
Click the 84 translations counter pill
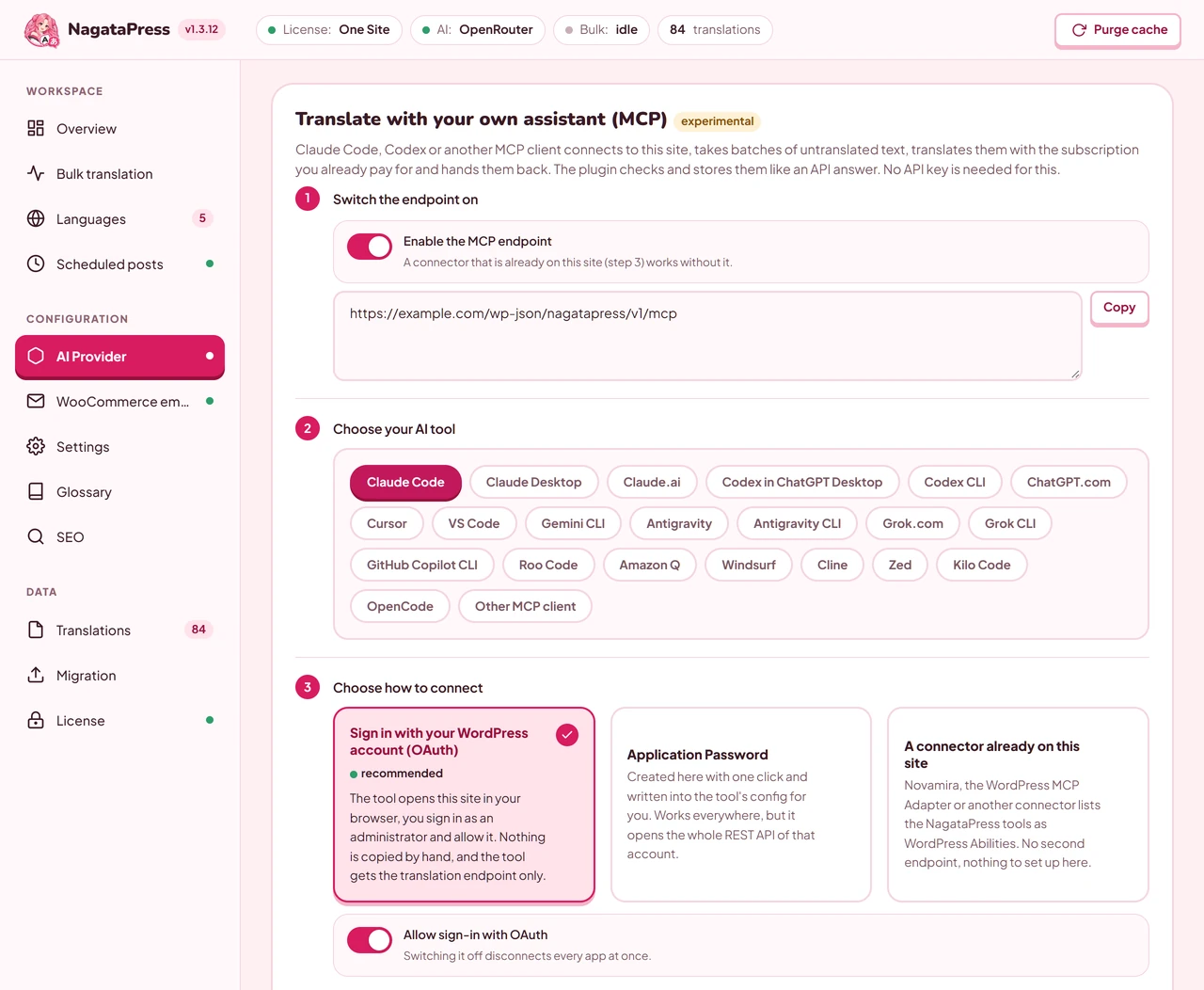point(715,30)
